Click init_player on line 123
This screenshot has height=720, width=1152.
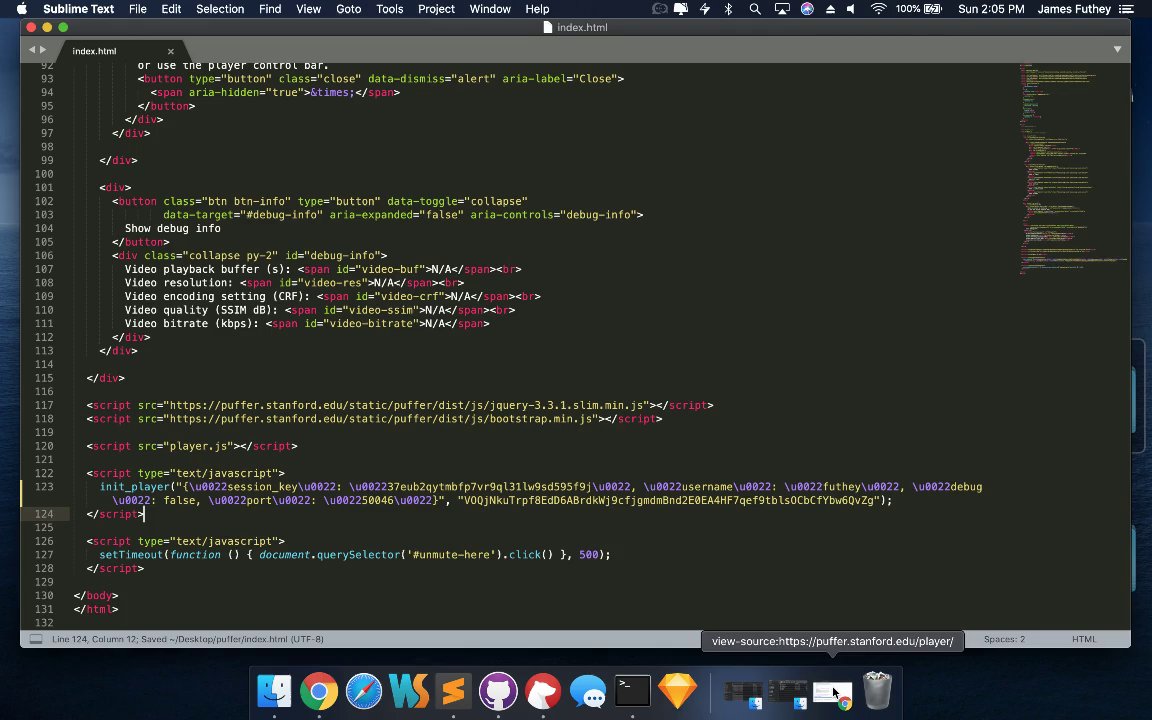[134, 487]
